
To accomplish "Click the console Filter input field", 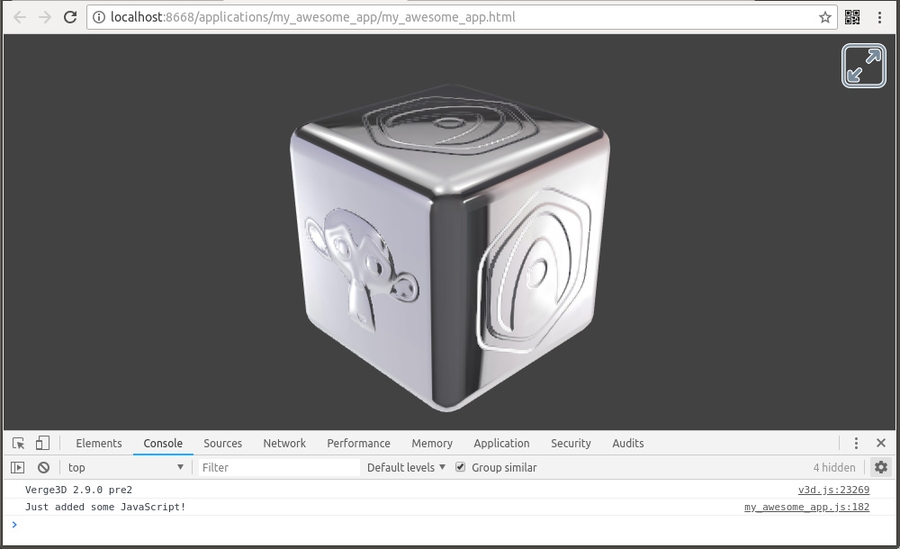I will click(x=278, y=467).
